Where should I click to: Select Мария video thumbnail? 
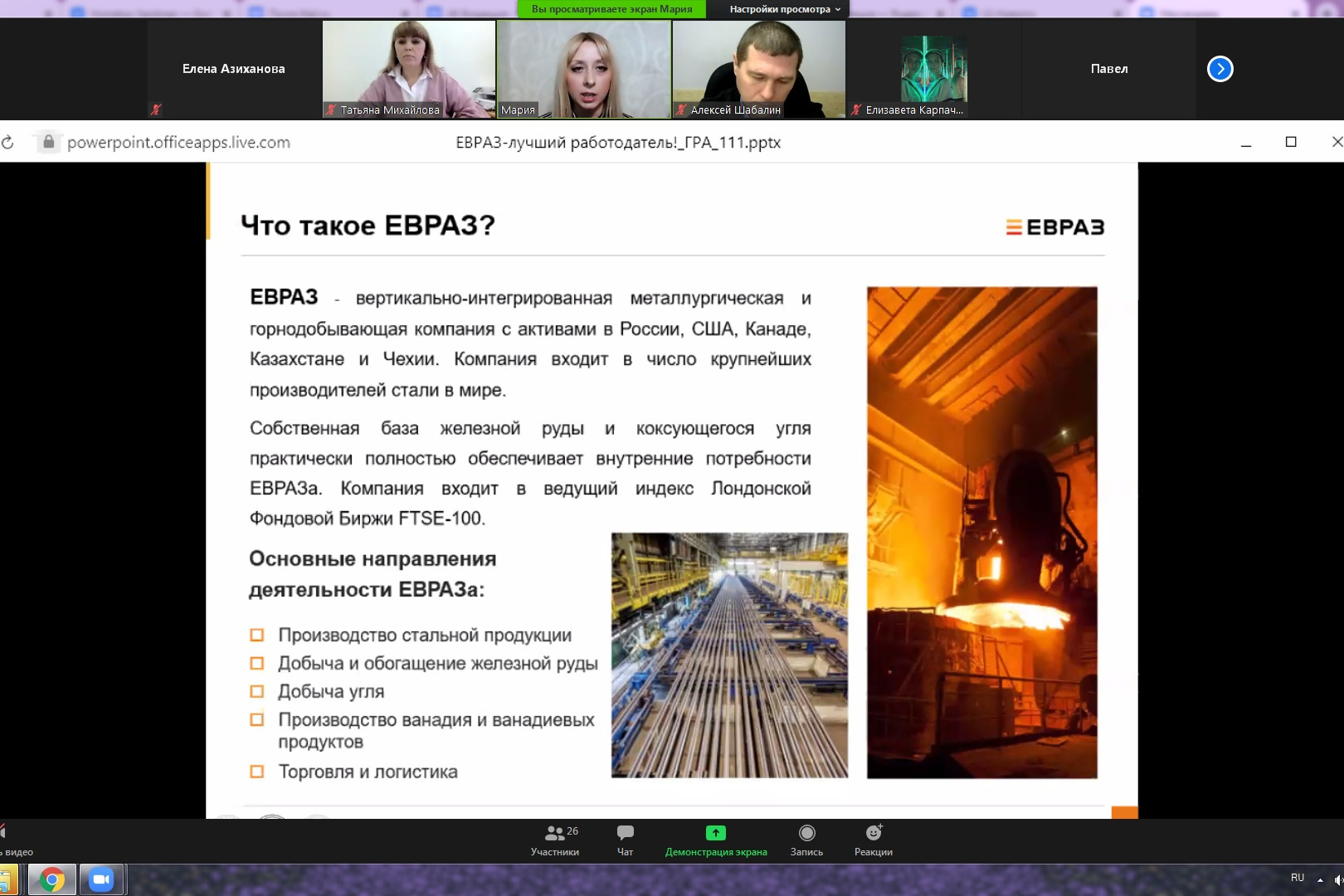click(x=584, y=69)
